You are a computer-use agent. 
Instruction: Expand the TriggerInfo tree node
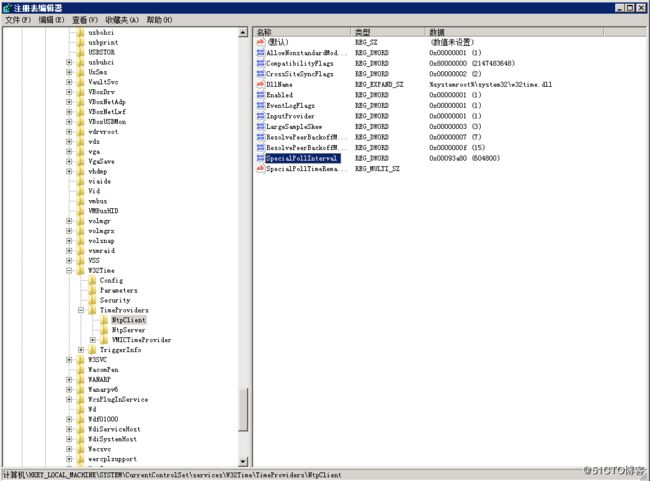point(81,350)
